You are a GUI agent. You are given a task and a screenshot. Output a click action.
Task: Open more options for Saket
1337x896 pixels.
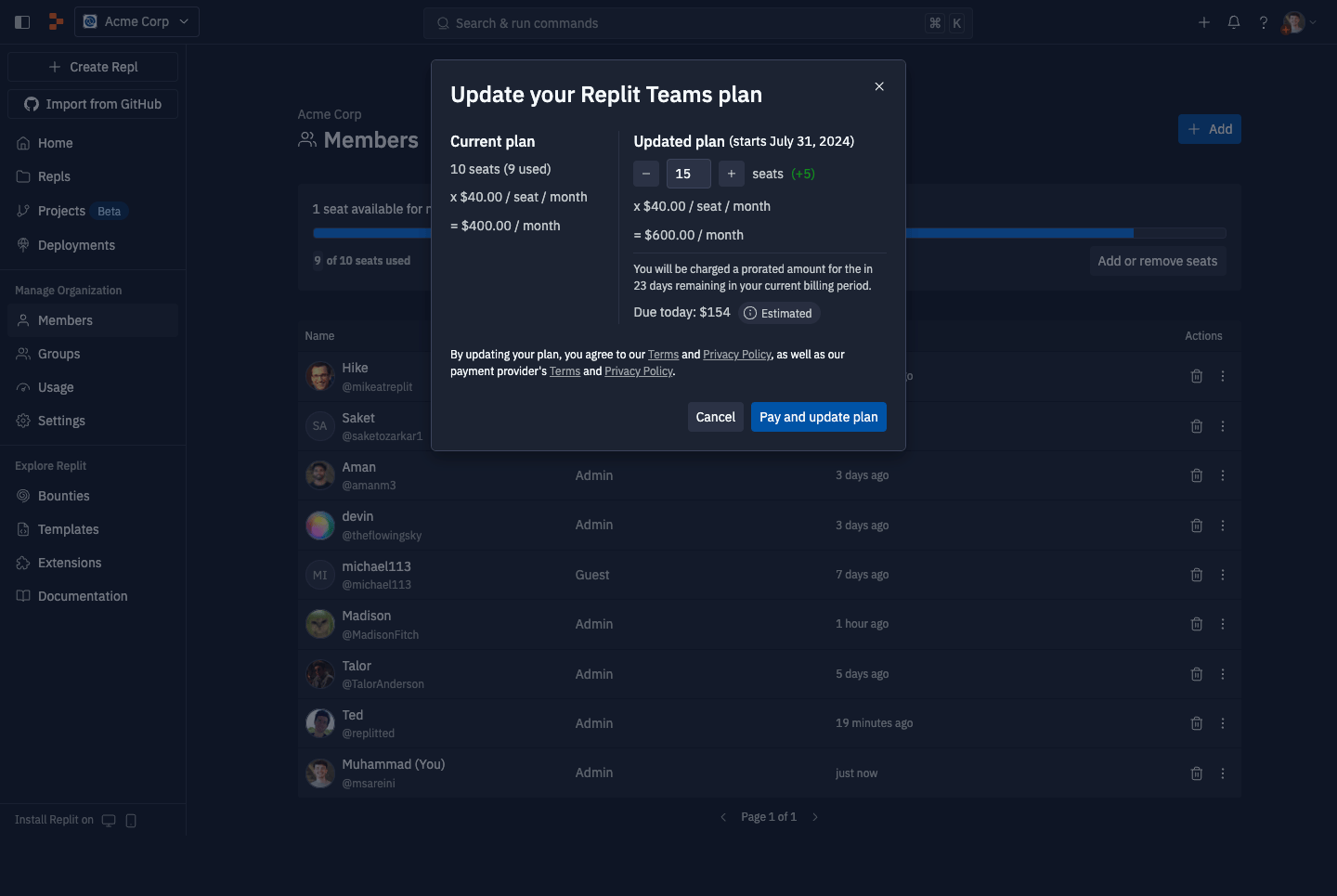pyautogui.click(x=1223, y=426)
